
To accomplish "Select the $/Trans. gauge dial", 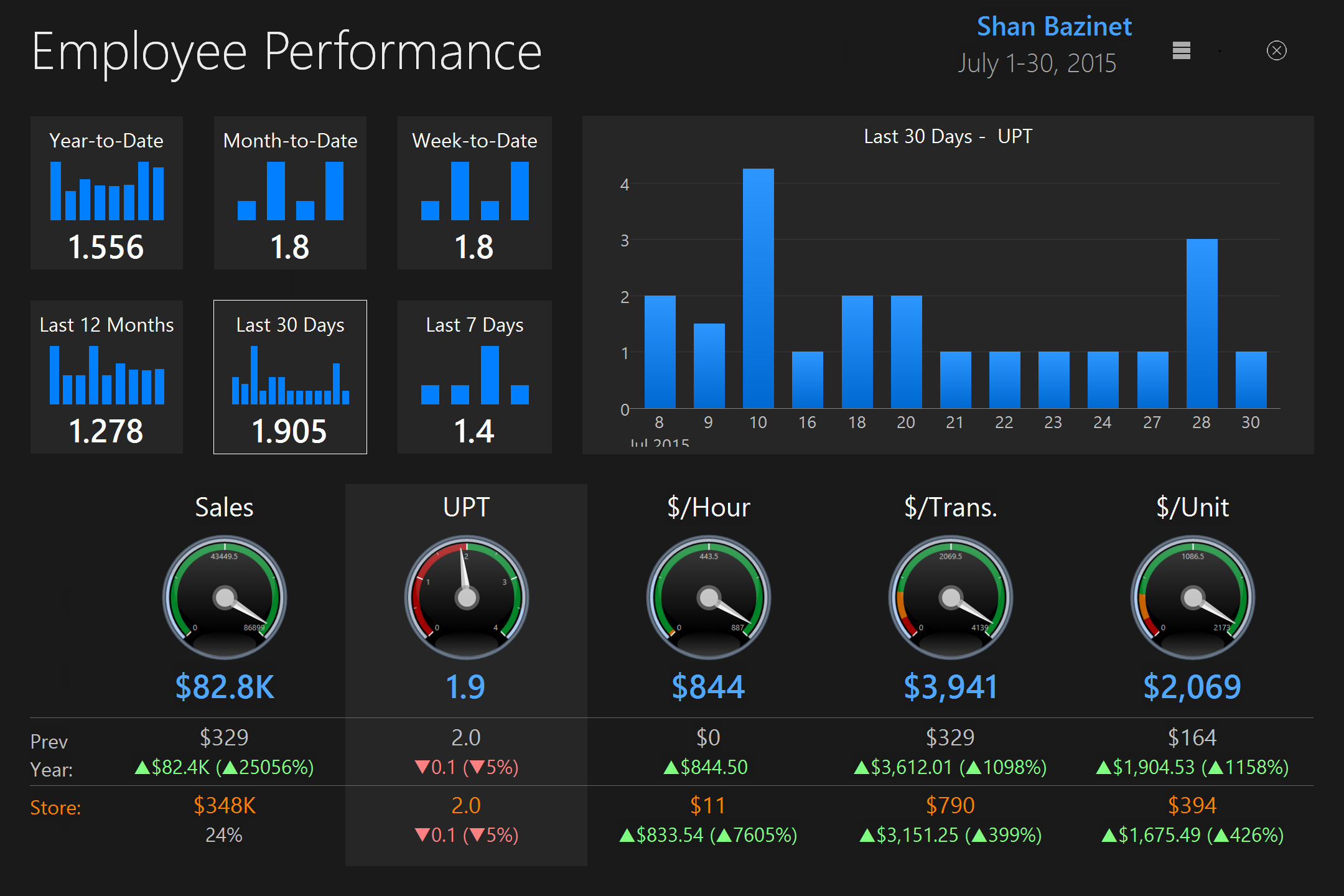I will (951, 597).
